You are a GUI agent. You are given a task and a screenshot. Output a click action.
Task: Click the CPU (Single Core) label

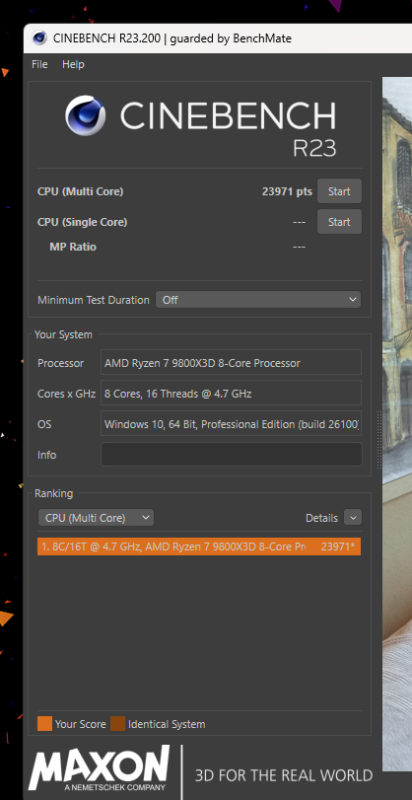click(x=82, y=222)
